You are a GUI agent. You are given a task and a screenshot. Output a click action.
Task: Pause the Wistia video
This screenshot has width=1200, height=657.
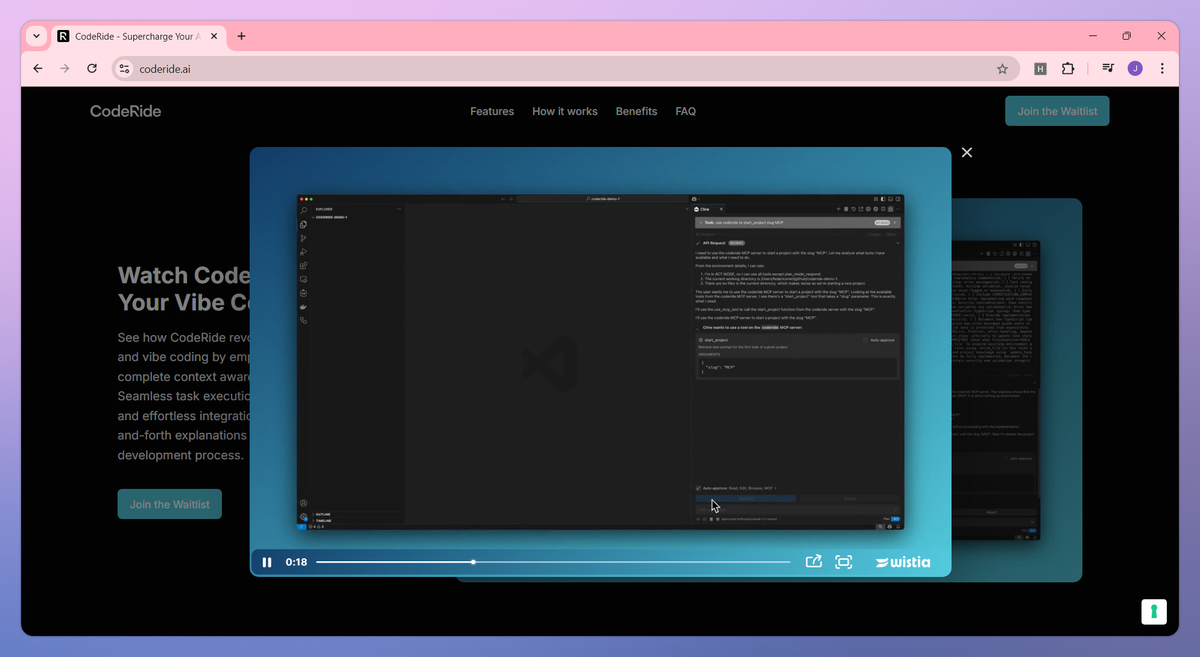(x=267, y=562)
